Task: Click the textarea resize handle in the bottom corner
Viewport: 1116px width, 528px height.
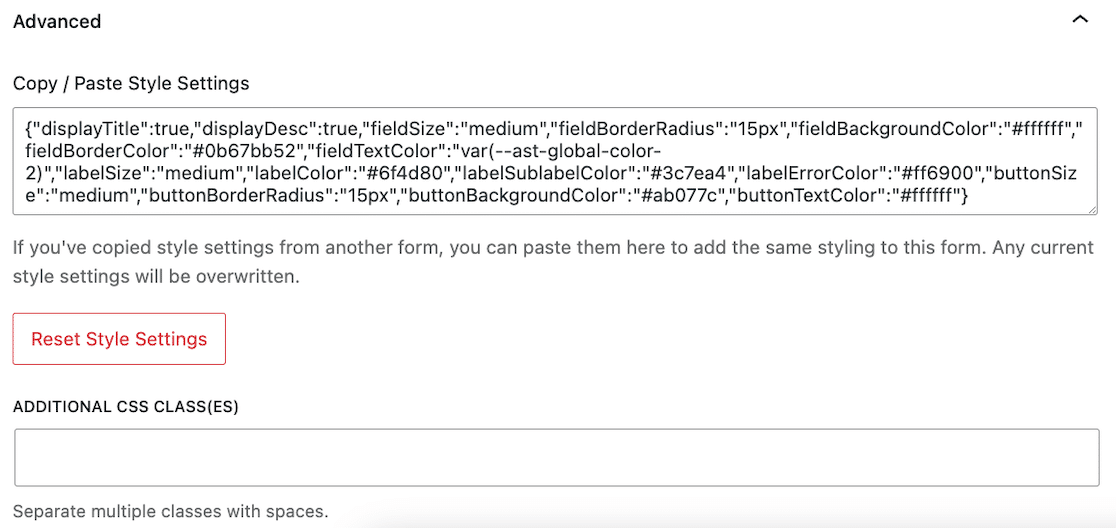Action: pyautogui.click(x=1093, y=208)
